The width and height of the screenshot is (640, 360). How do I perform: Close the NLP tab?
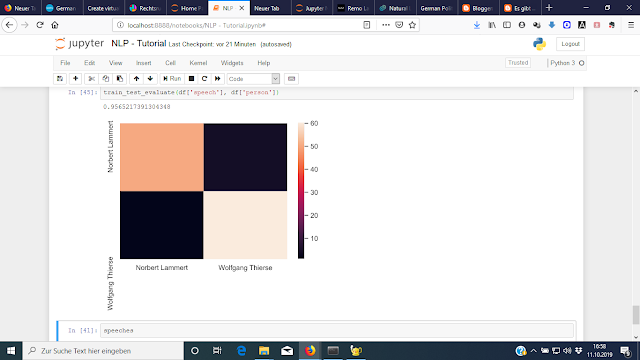coord(242,8)
